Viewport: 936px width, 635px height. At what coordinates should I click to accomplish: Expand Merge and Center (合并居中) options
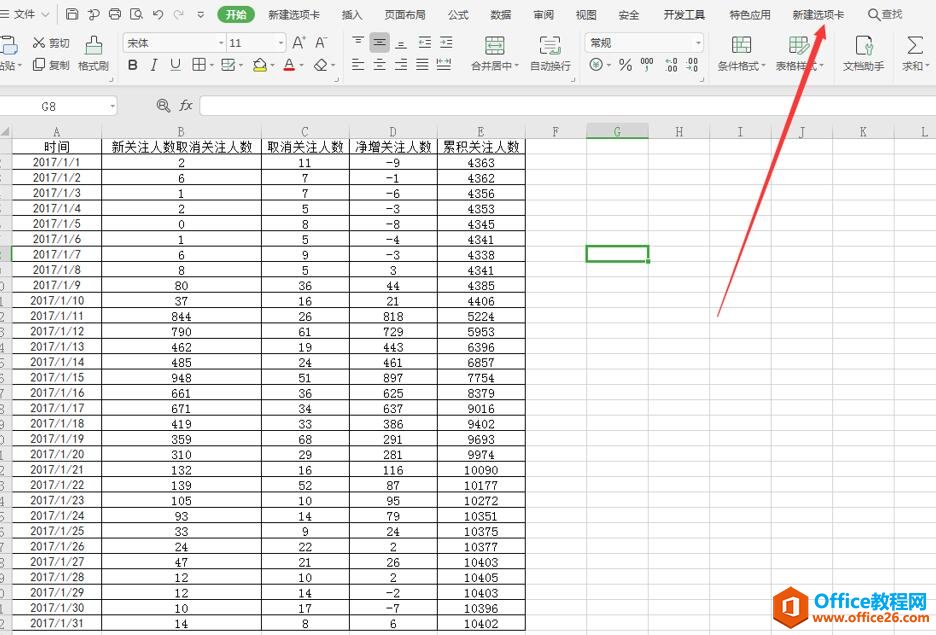click(x=516, y=66)
